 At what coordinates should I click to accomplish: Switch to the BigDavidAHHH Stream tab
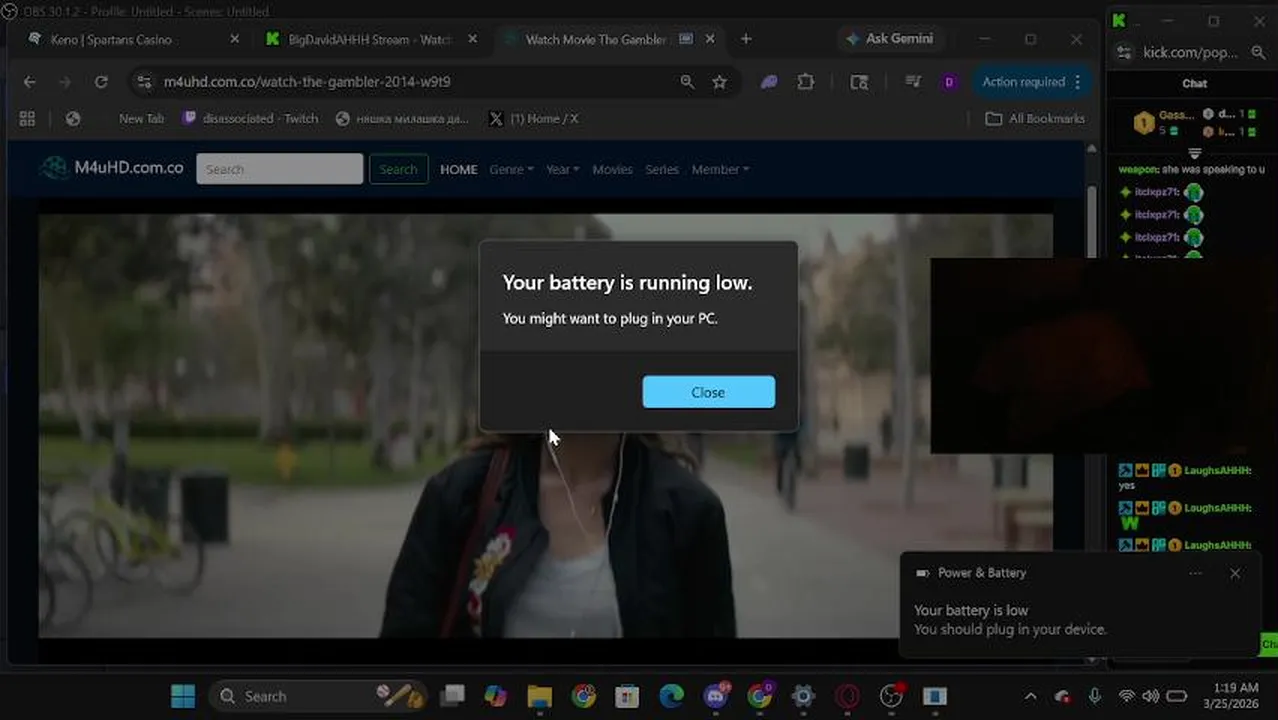pyautogui.click(x=370, y=39)
